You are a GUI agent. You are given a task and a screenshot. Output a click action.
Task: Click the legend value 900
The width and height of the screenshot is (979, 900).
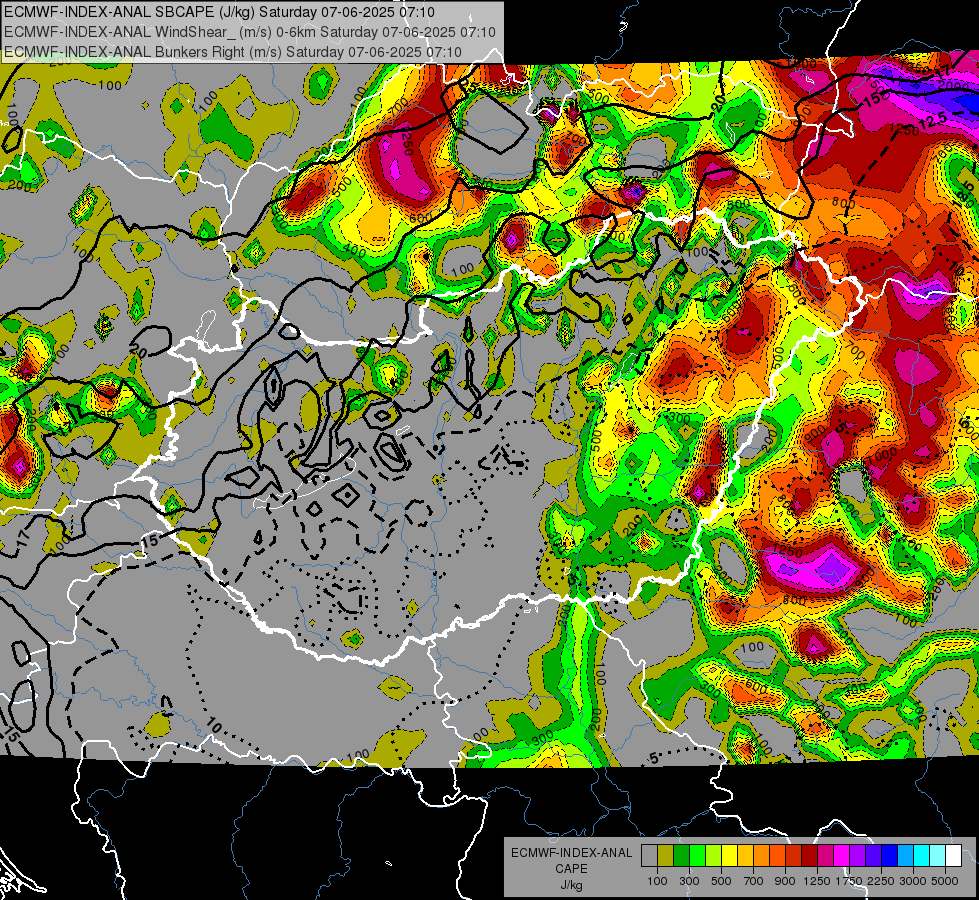pyautogui.click(x=785, y=881)
